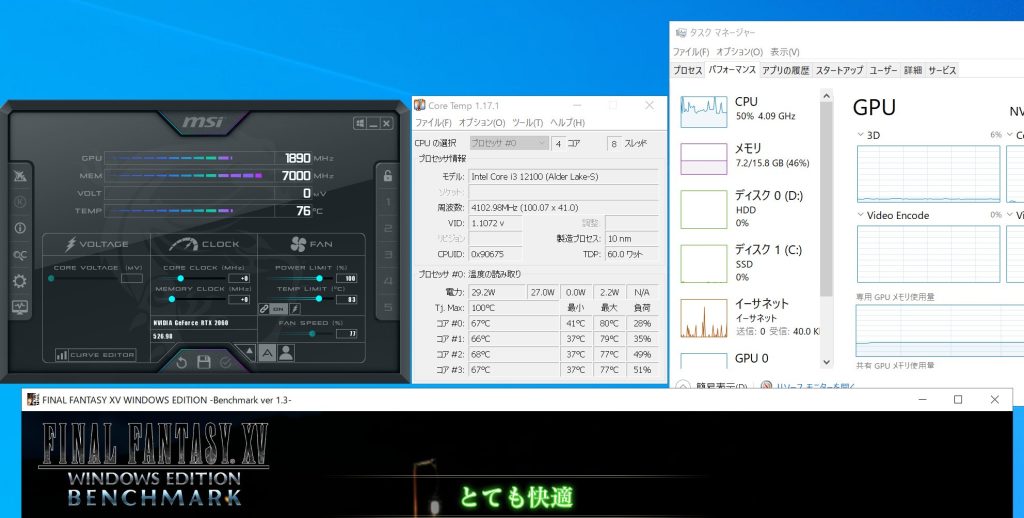Click the Afterburner reset to defaults icon
1024x518 pixels.
click(x=182, y=363)
